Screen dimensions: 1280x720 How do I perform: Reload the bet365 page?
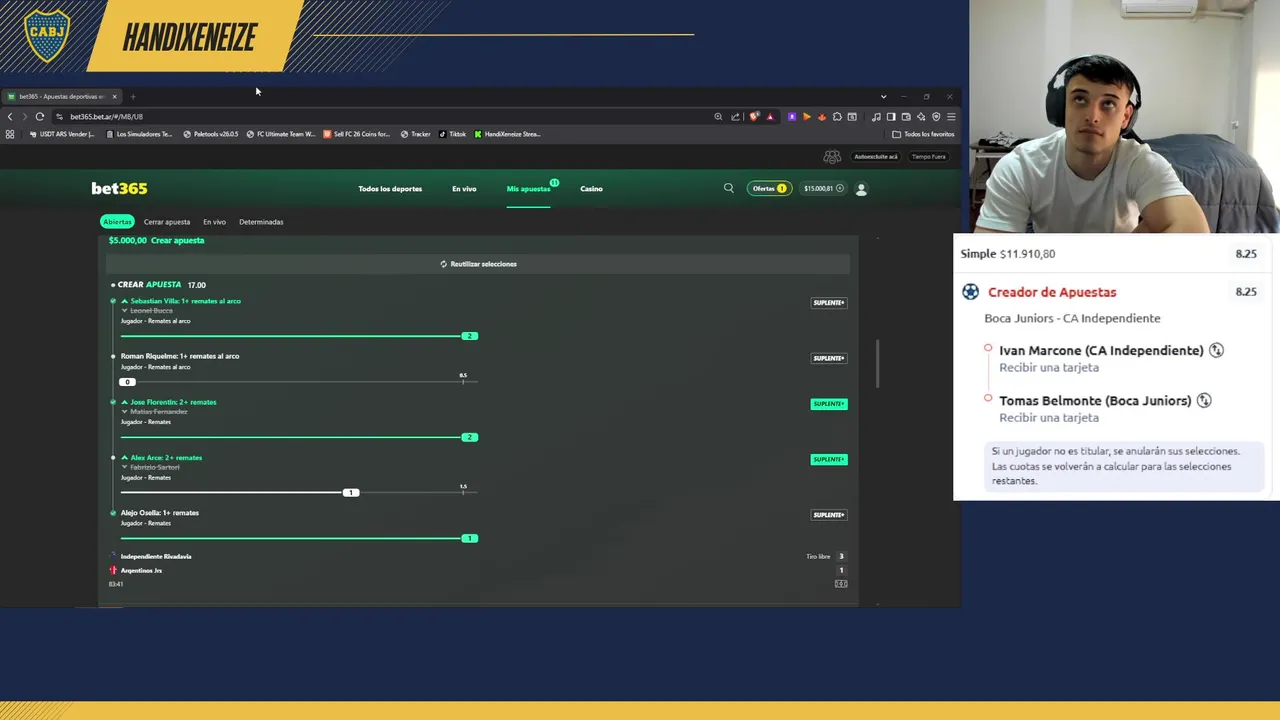pyautogui.click(x=40, y=116)
